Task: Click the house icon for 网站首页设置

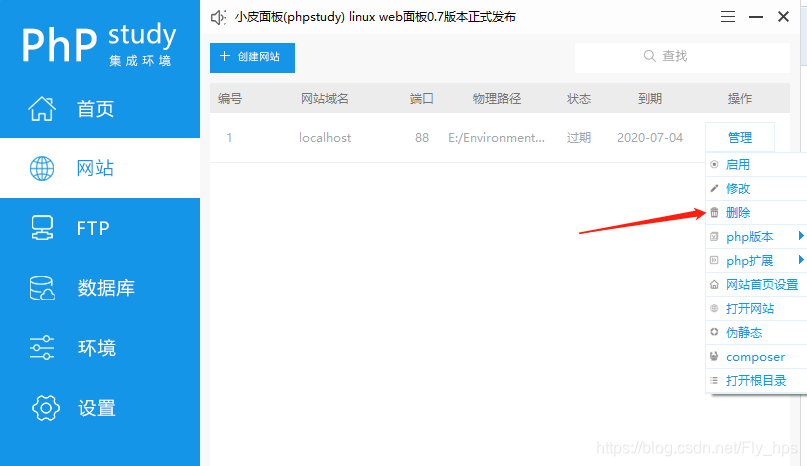Action: click(714, 284)
